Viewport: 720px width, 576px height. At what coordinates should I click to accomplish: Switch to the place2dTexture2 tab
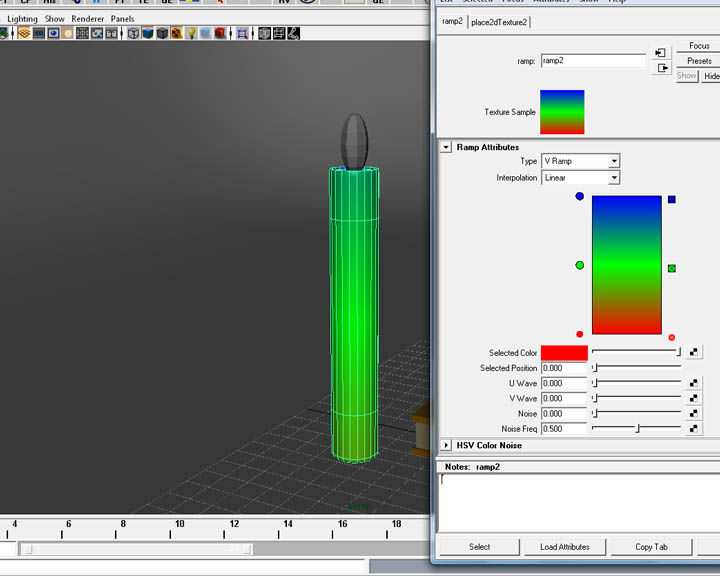click(x=499, y=22)
